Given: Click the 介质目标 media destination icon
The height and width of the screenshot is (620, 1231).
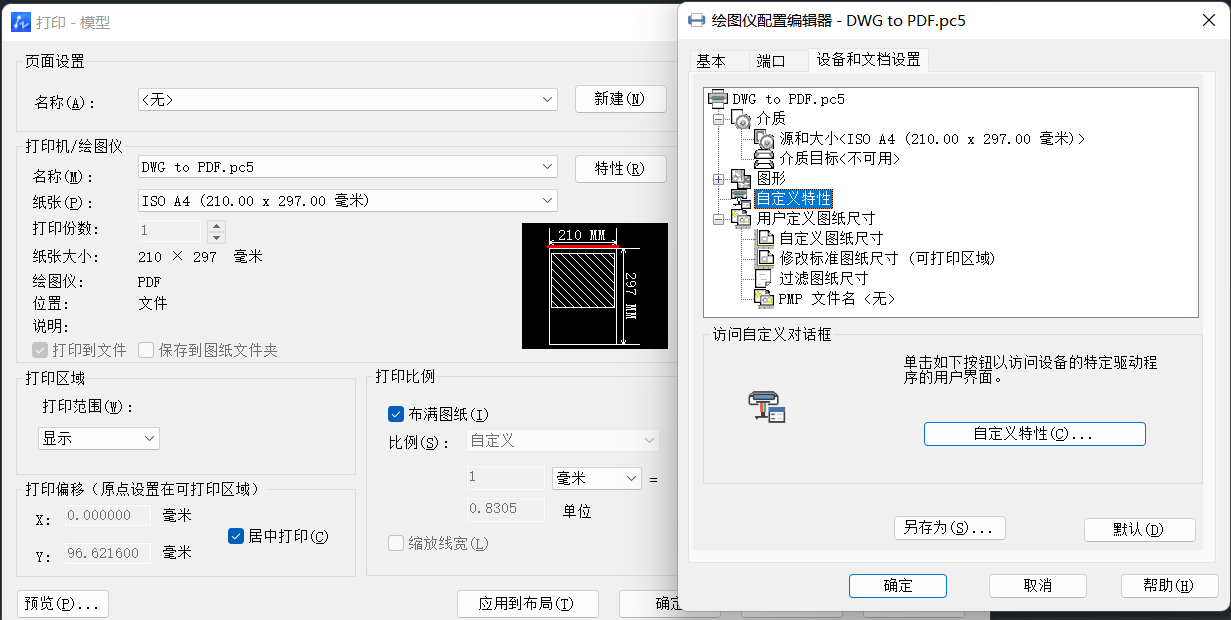Looking at the screenshot, I should (764, 158).
